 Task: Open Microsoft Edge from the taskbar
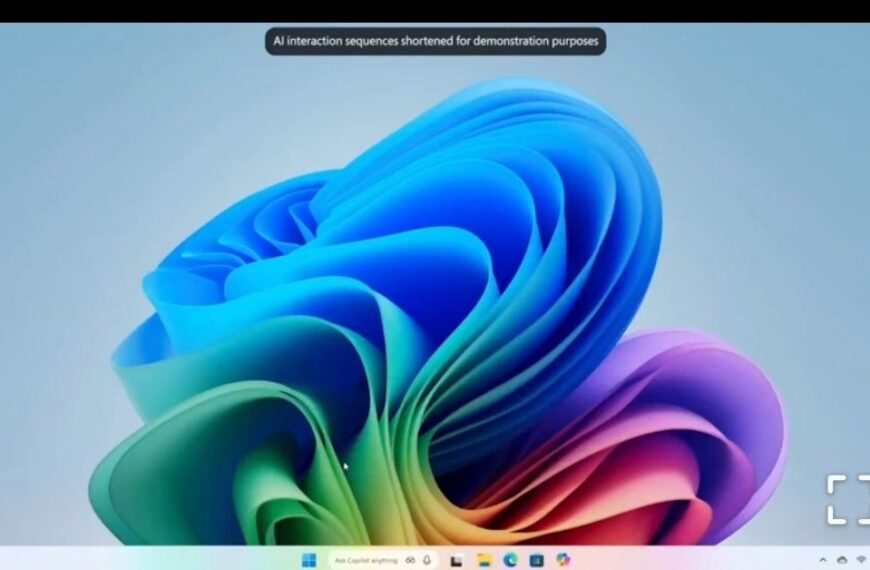pyautogui.click(x=510, y=561)
